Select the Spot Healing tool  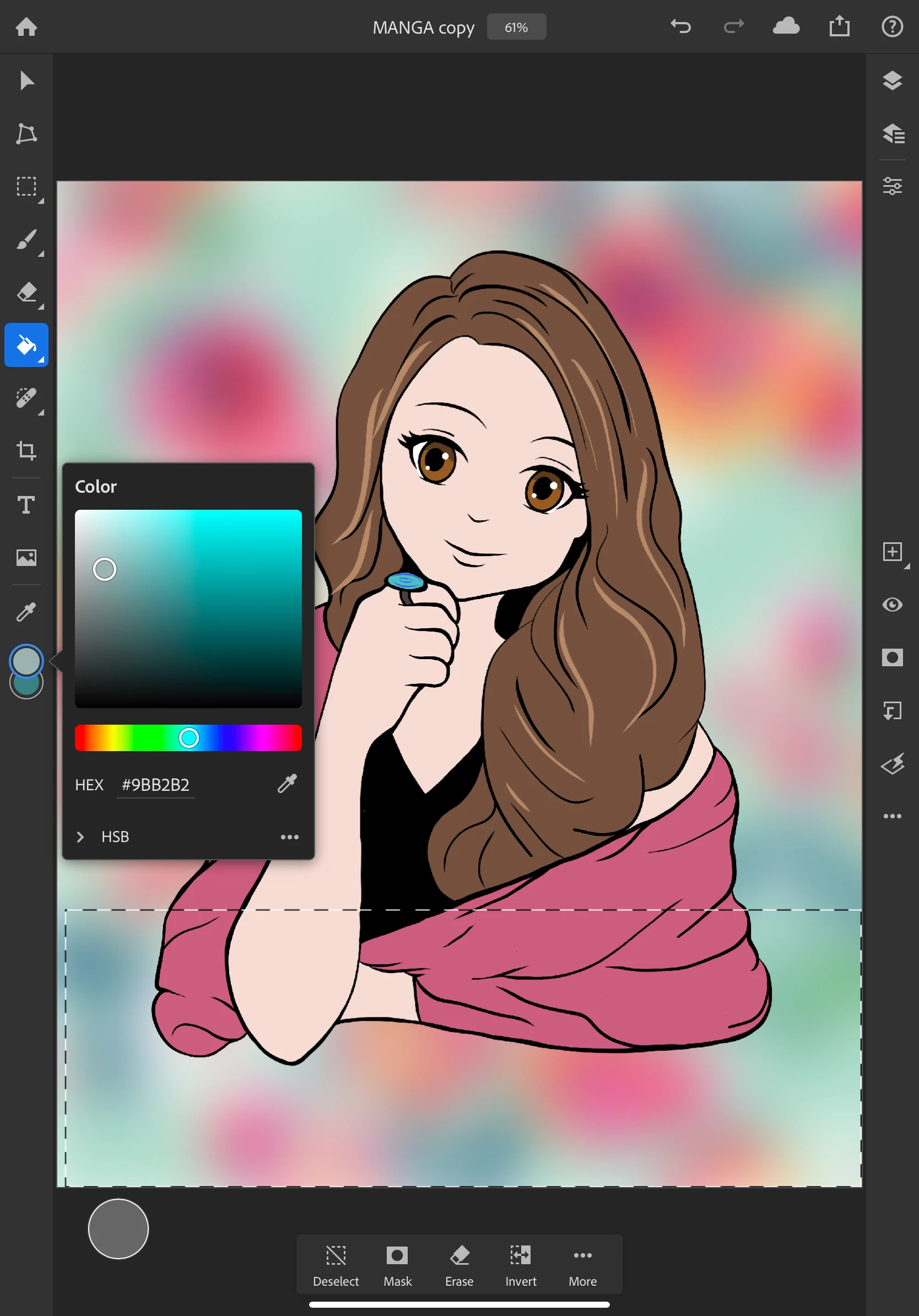26,398
